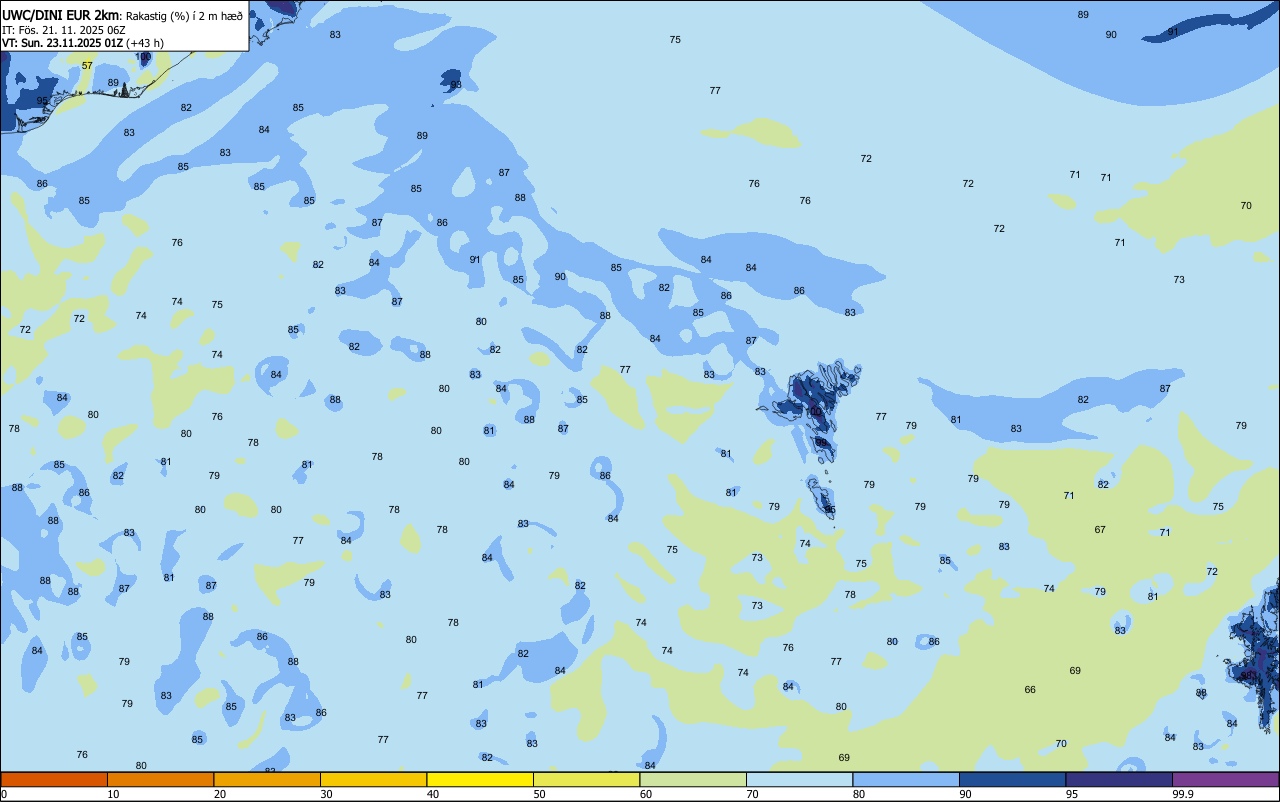
Task: Click the legend scale label '20'
Action: [220, 794]
